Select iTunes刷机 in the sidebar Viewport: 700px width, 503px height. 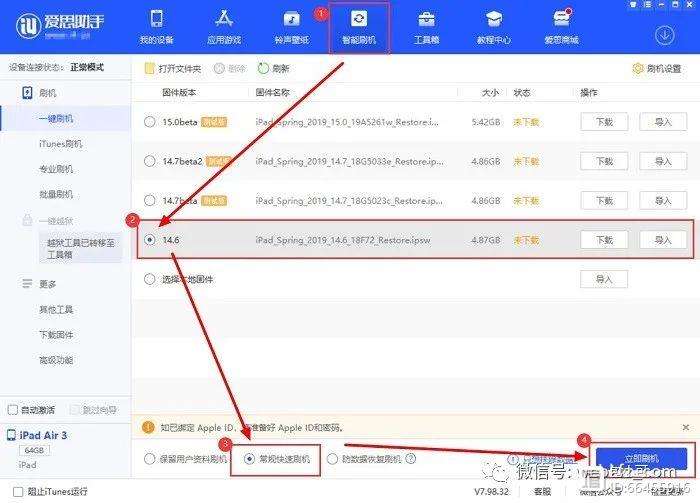click(x=61, y=144)
